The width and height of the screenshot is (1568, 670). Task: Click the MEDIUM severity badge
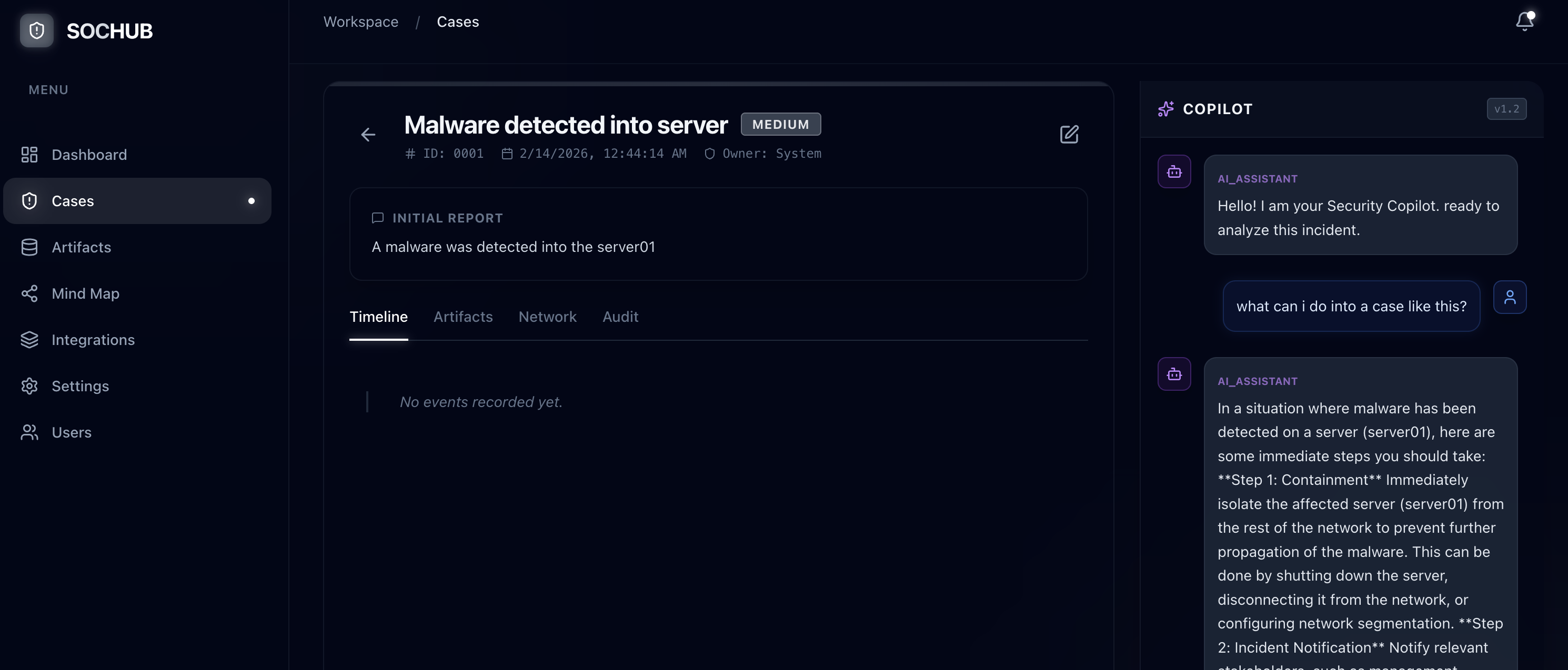(x=781, y=124)
